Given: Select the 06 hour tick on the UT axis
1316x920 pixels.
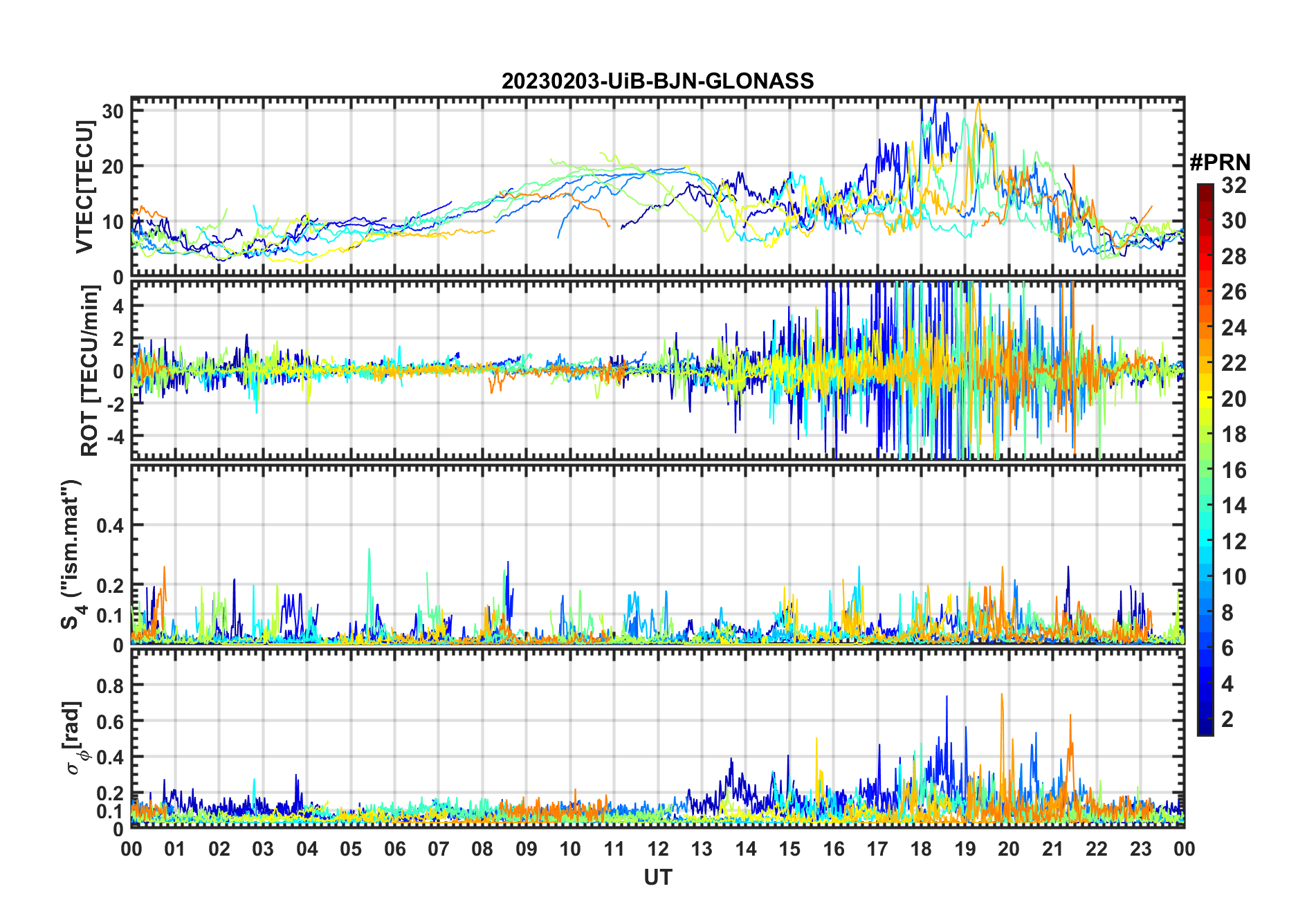Looking at the screenshot, I should click(x=394, y=849).
